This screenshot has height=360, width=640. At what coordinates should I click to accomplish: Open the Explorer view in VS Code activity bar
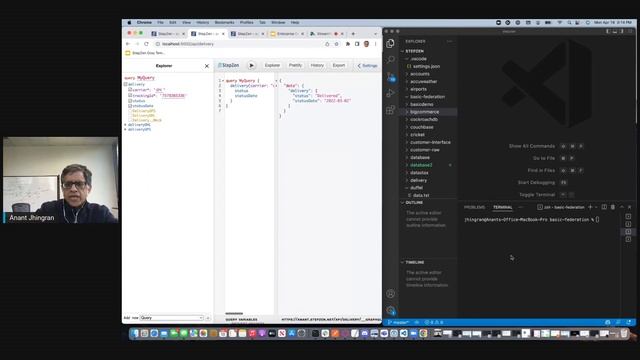pyautogui.click(x=391, y=43)
